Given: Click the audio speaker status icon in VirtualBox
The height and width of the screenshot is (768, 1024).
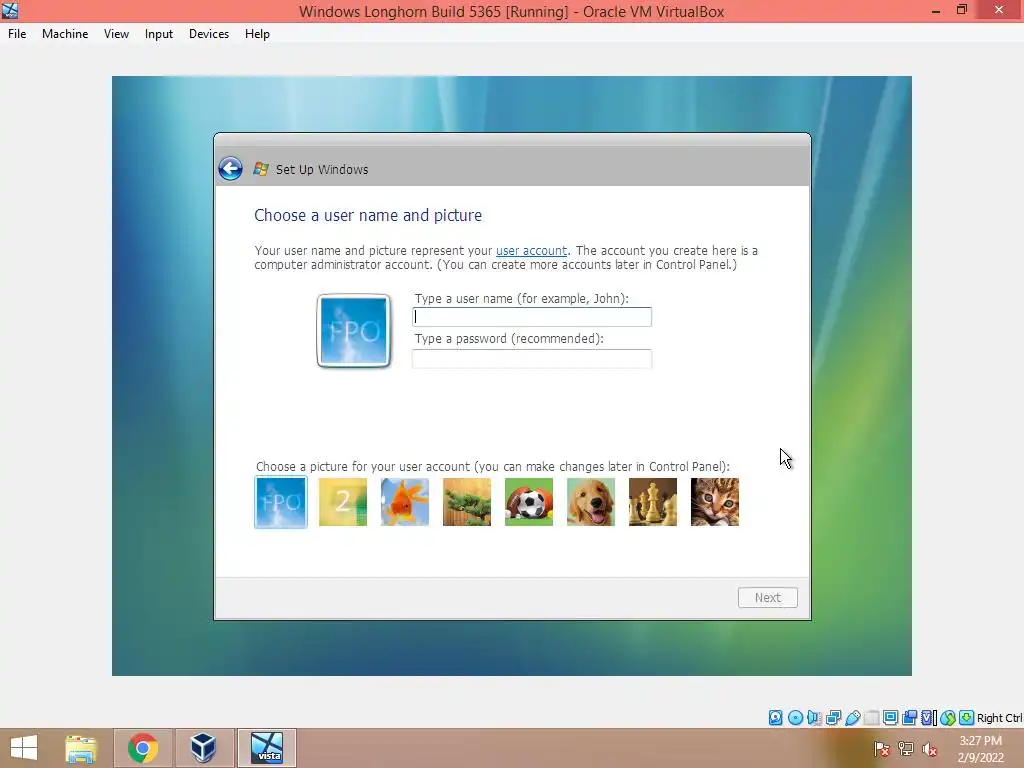Looking at the screenshot, I should point(814,718).
